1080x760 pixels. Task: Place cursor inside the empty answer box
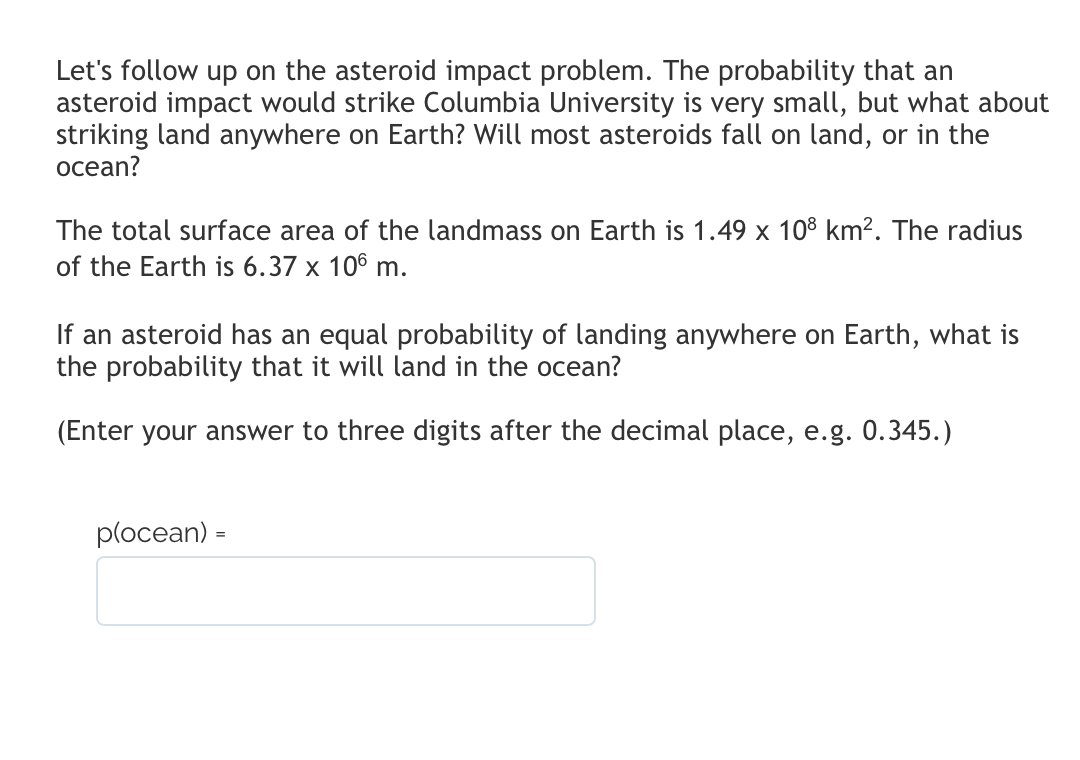pos(345,590)
